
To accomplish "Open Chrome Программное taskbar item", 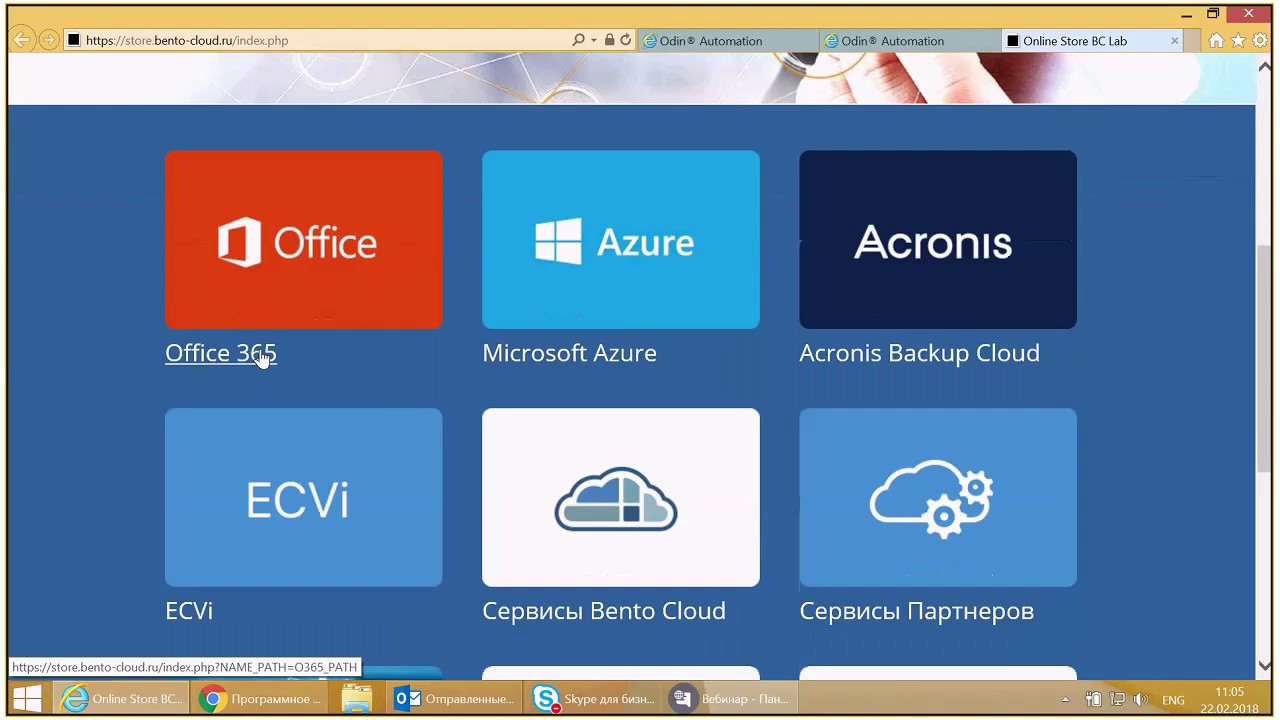I will (x=261, y=699).
